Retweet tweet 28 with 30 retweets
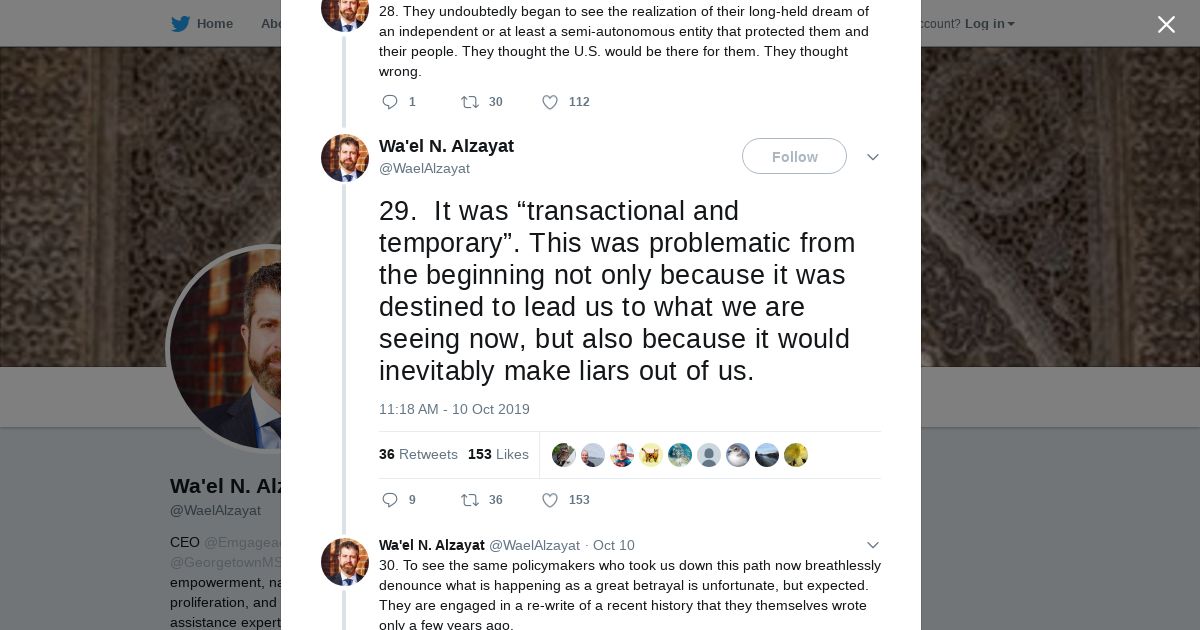Image resolution: width=1200 pixels, height=630 pixels. coord(470,102)
